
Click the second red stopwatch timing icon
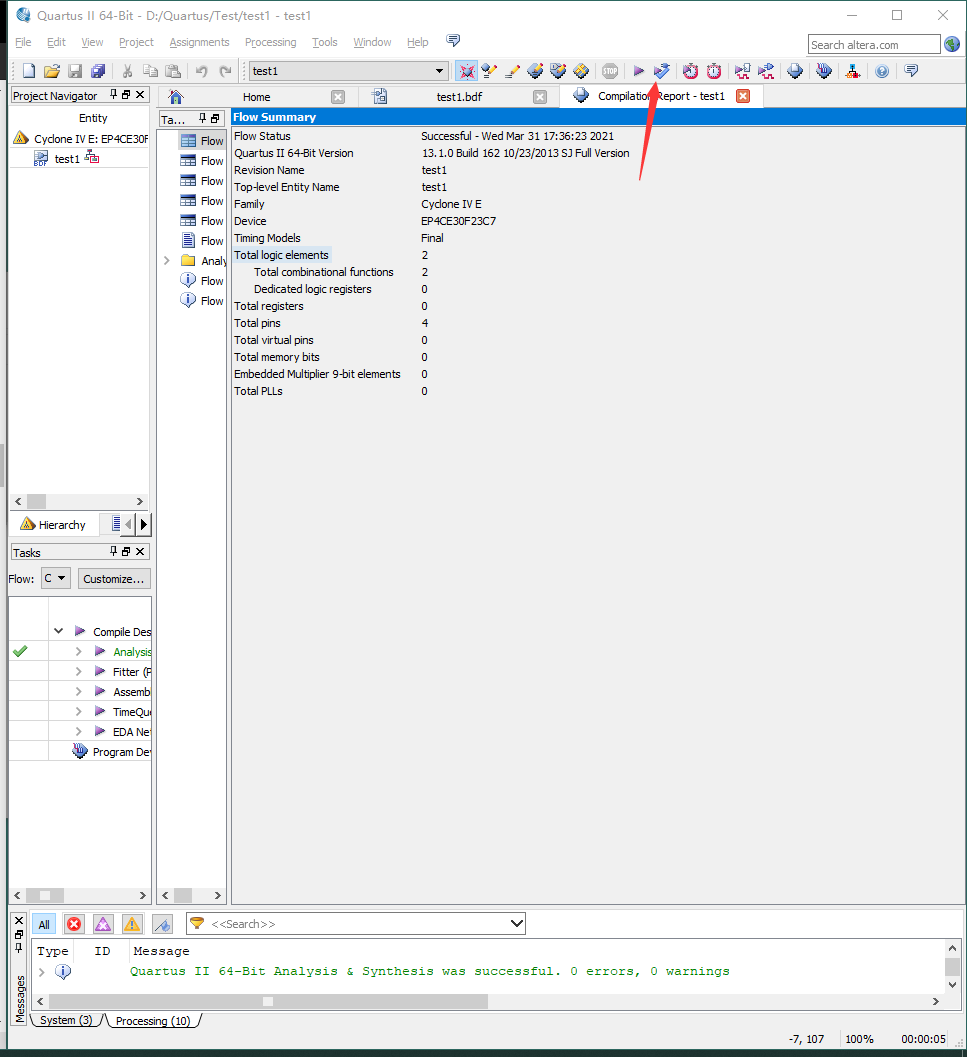pos(714,71)
